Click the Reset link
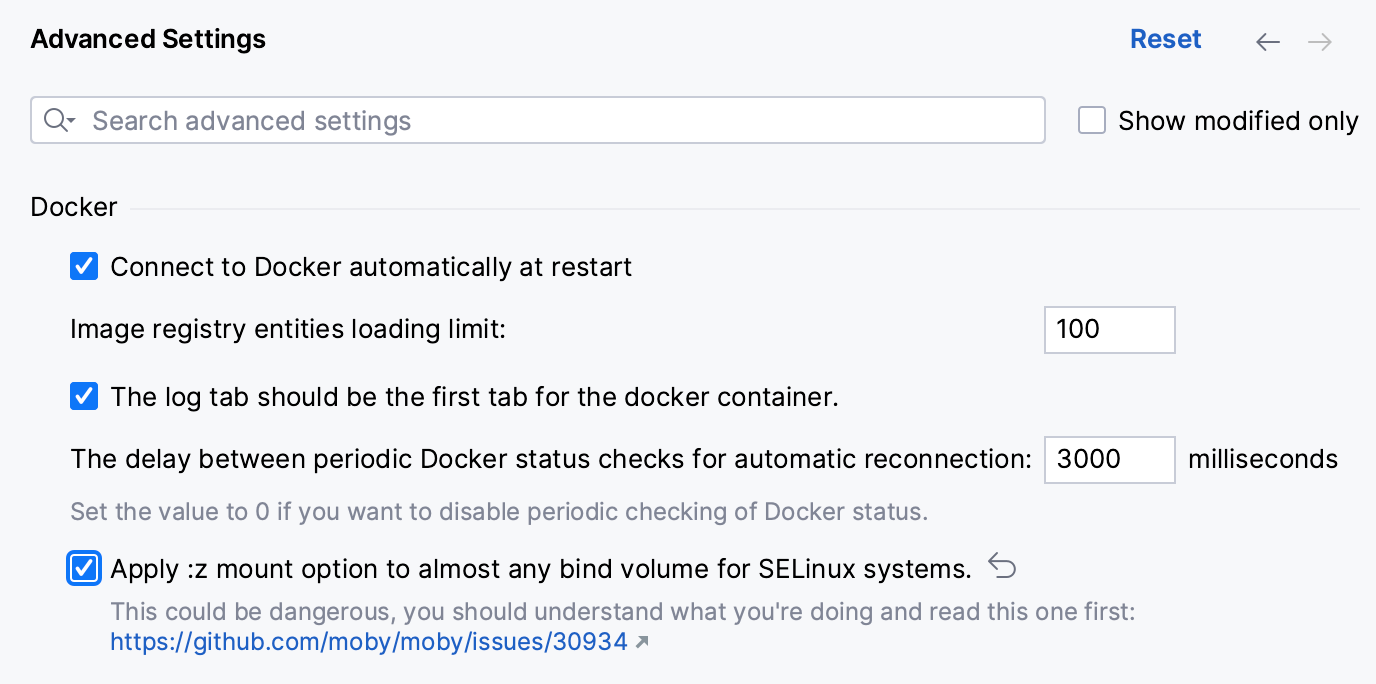1376x684 pixels. pos(1165,39)
